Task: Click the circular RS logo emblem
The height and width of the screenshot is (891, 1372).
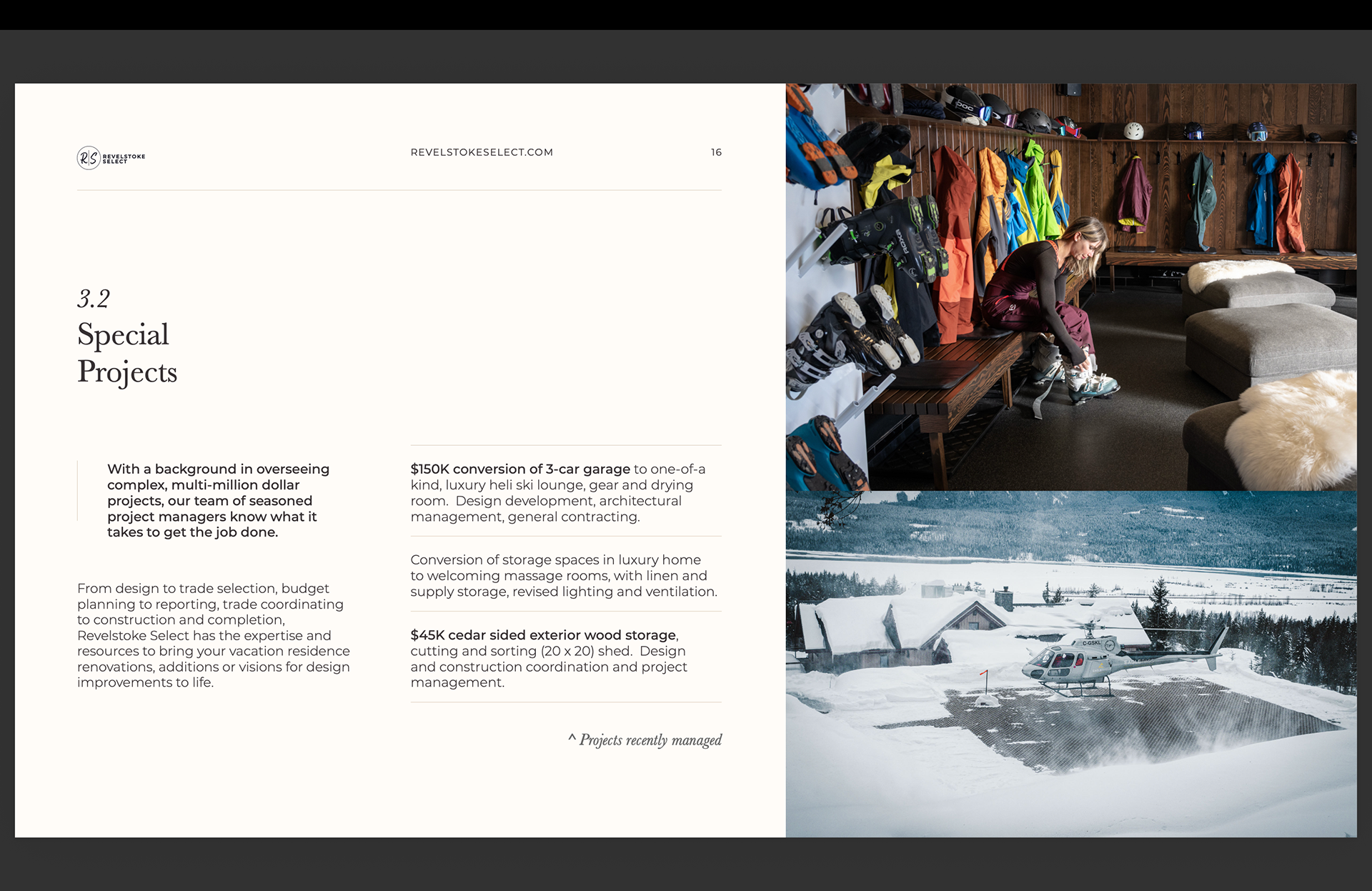Action: click(x=89, y=158)
